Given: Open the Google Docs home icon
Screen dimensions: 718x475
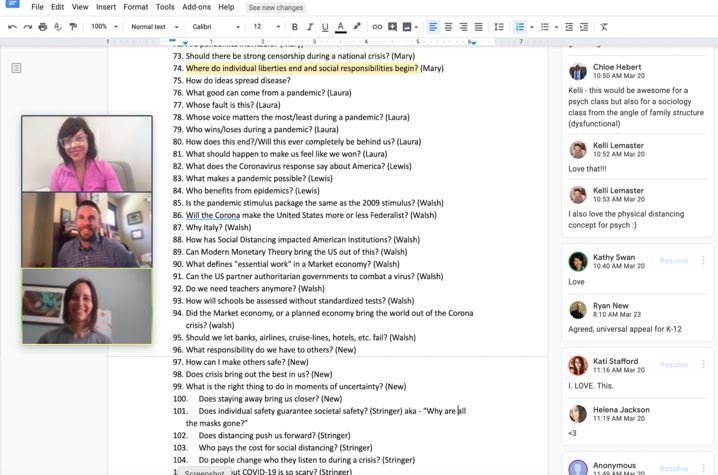Looking at the screenshot, I should point(12,4).
